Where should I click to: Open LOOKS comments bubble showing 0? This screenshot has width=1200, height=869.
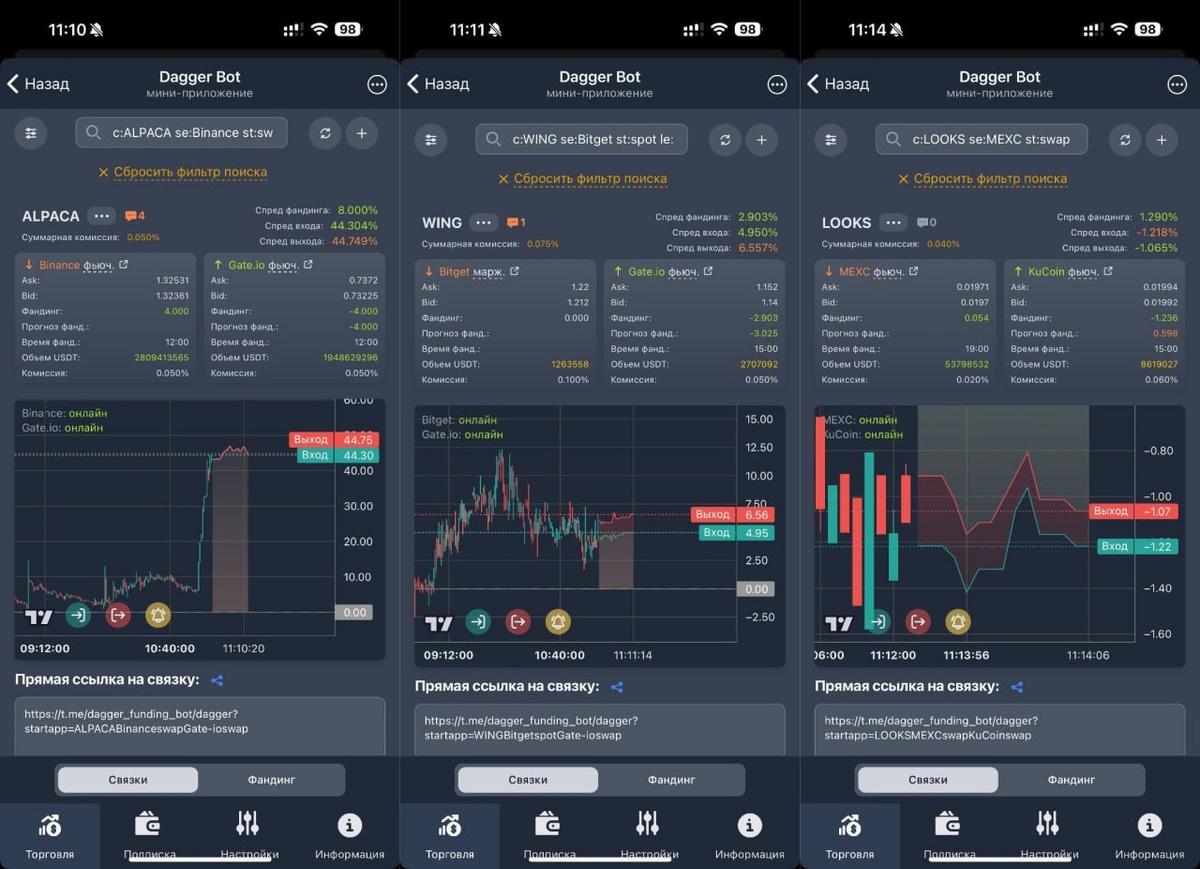click(926, 223)
